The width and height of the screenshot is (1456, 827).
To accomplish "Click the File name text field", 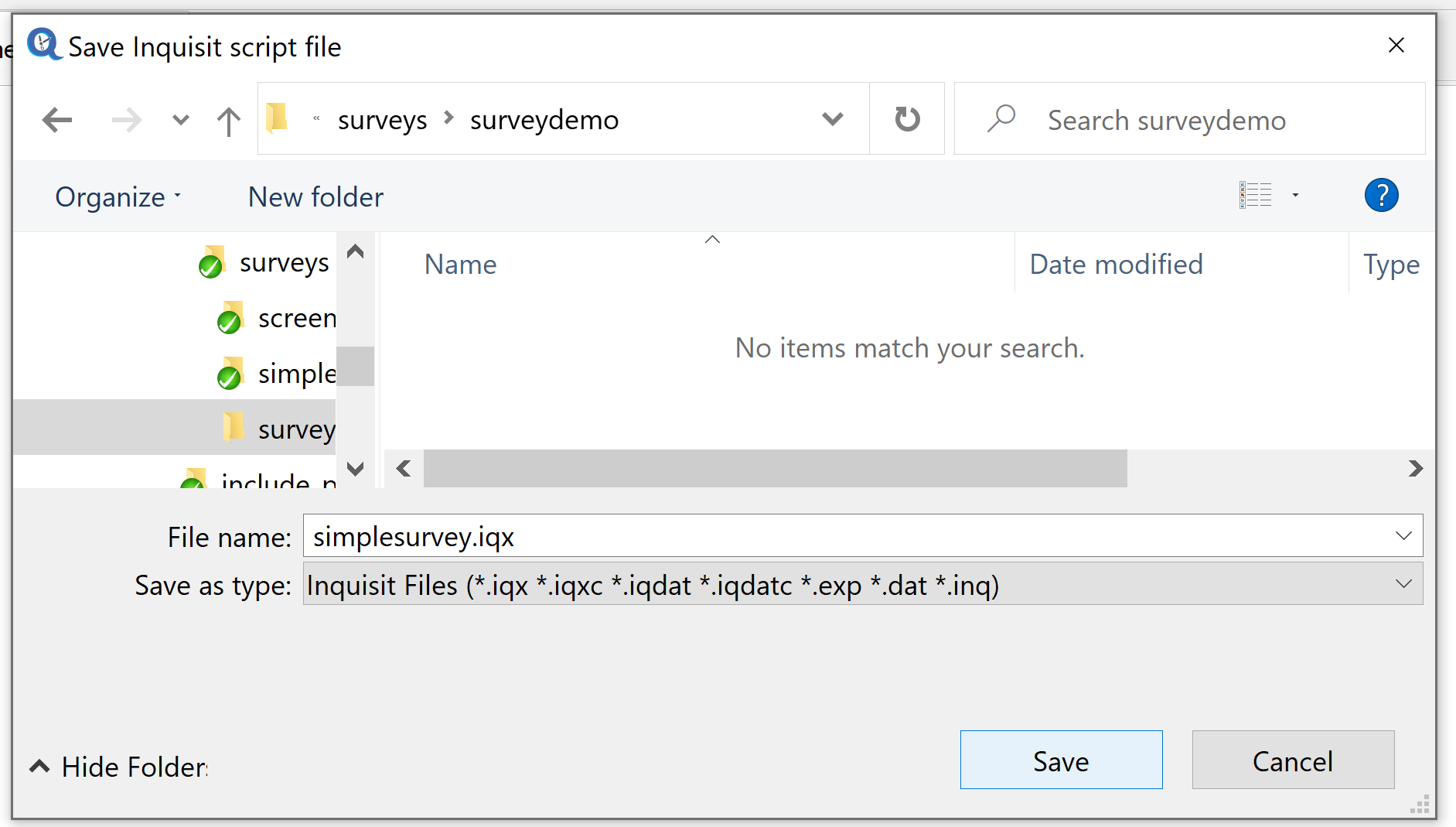I will [846, 536].
